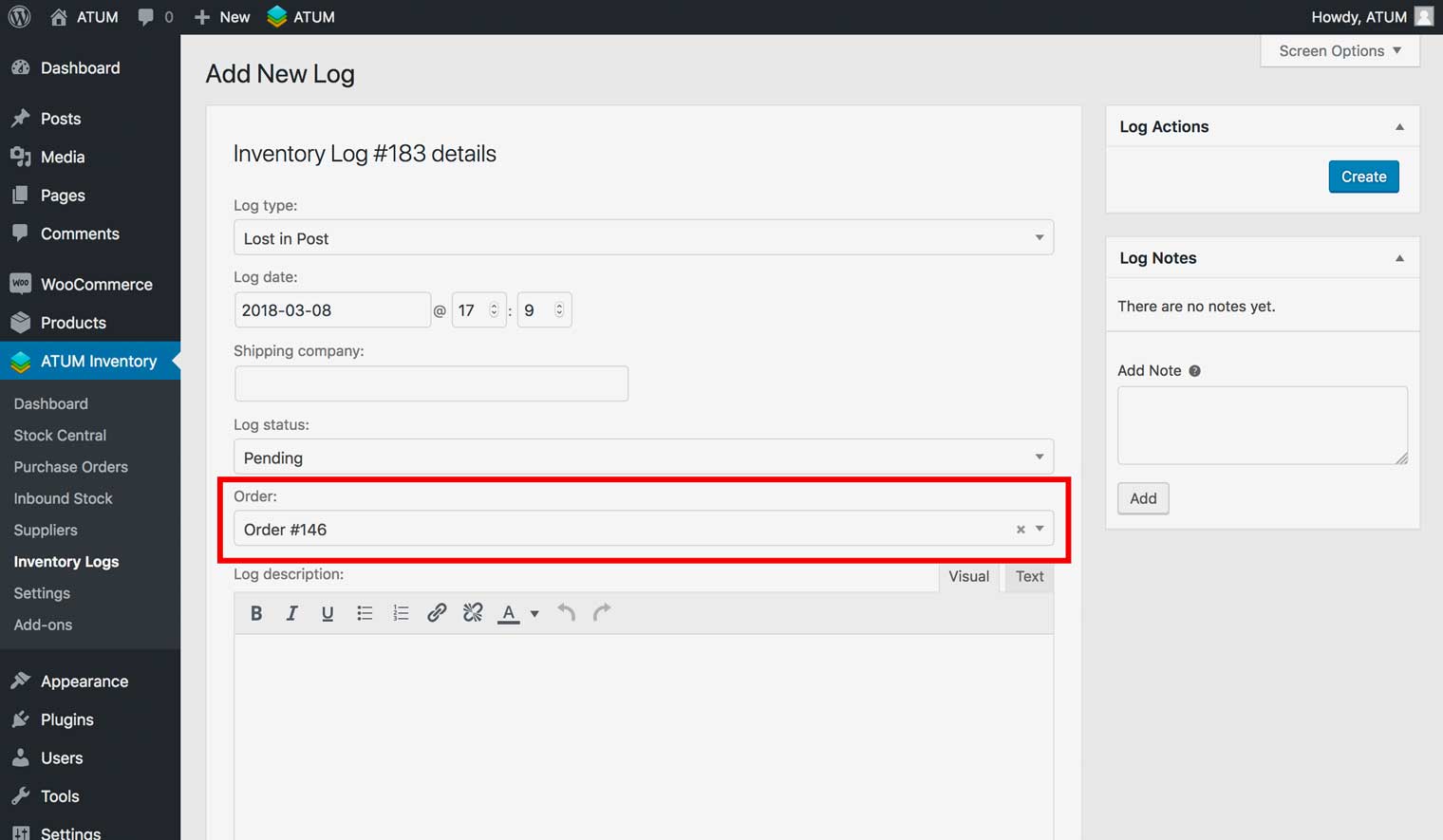Viewport: 1443px width, 840px height.
Task: Insert a link in description
Action: (x=437, y=613)
